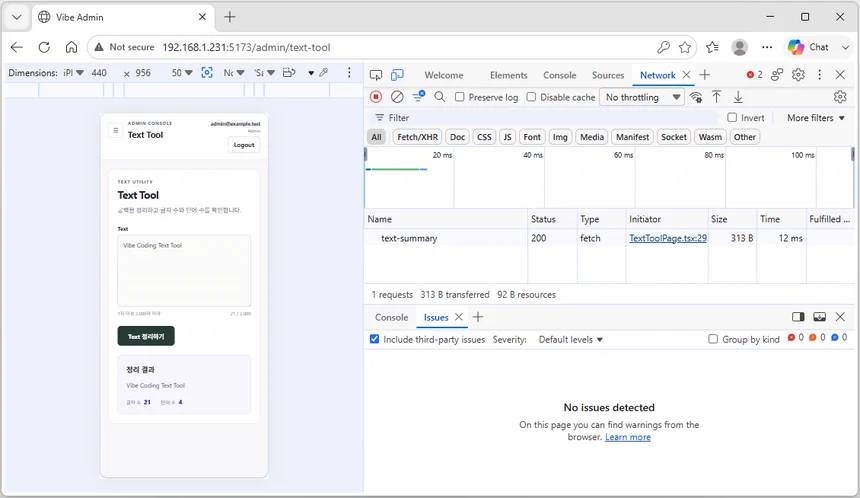Switch to the drawer Console tab
The width and height of the screenshot is (860, 498).
[392, 317]
